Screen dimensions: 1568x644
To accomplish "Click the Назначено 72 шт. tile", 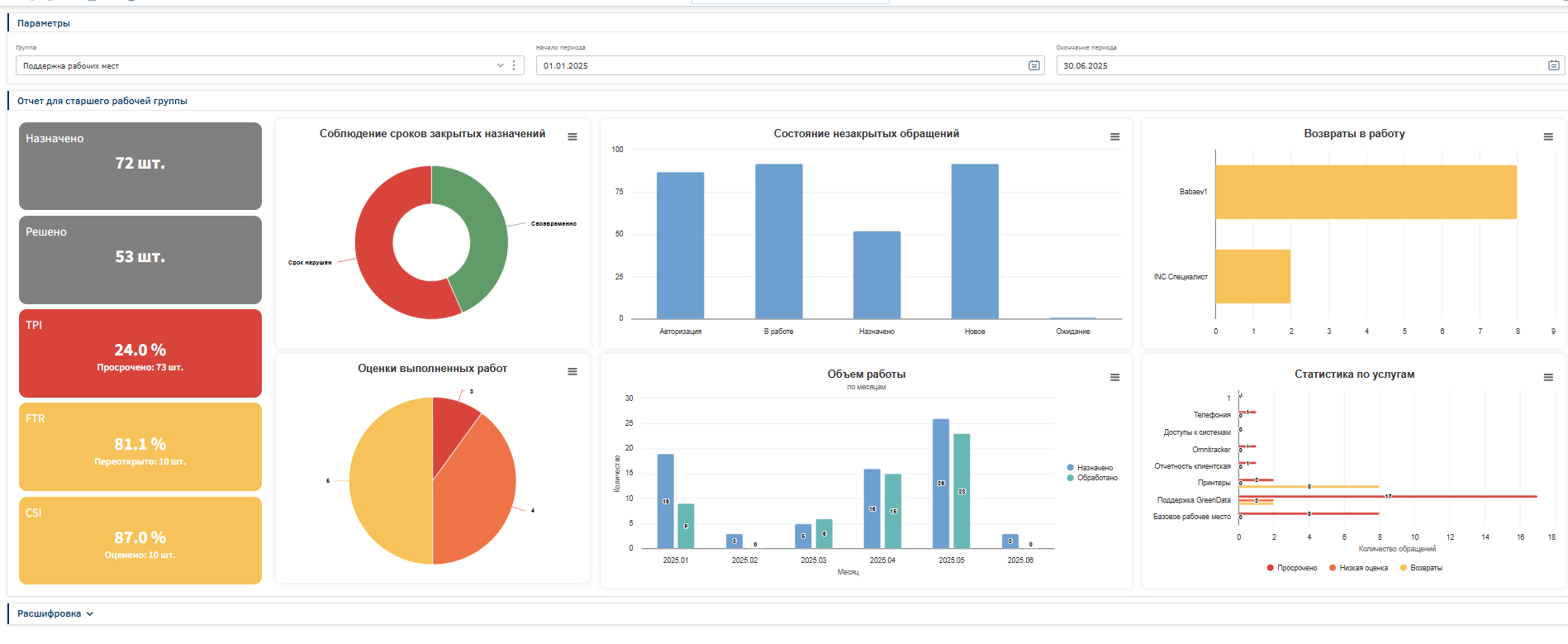I will 140,165.
